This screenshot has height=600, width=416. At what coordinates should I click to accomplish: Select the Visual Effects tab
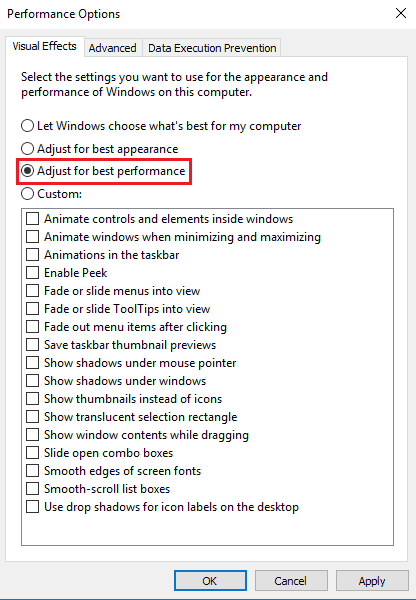(44, 46)
